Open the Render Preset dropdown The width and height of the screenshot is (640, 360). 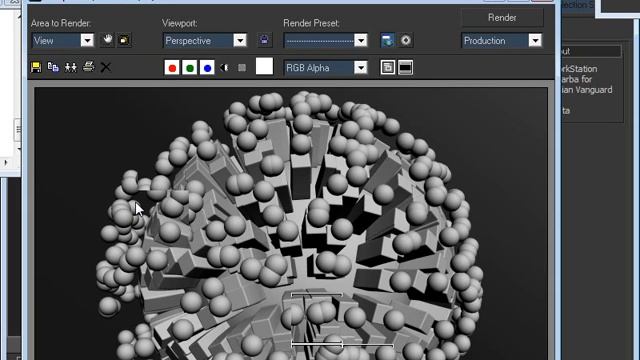(326, 40)
